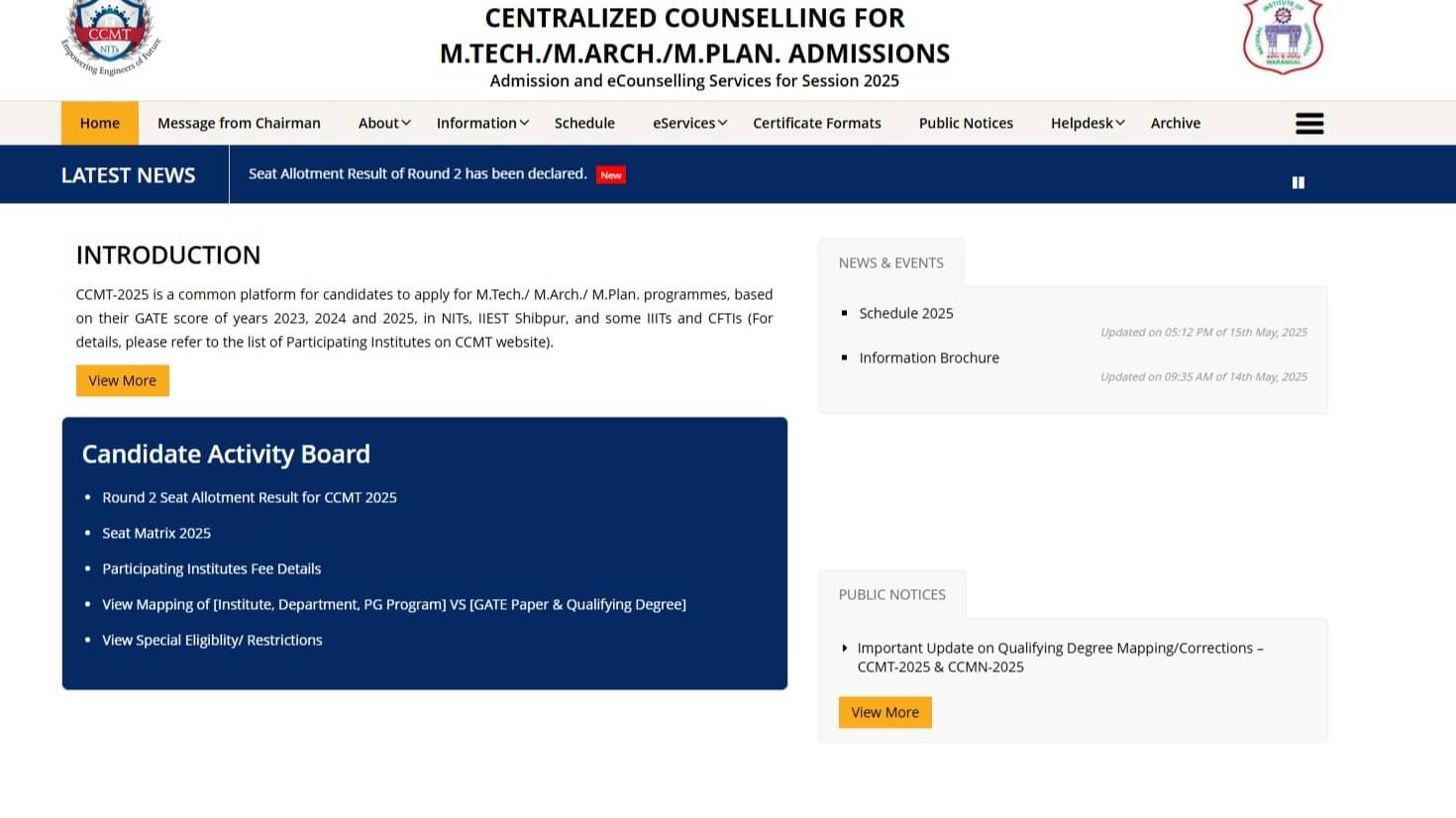1456x818 pixels.
Task: Switch to the Home tab
Action: pyautogui.click(x=99, y=123)
